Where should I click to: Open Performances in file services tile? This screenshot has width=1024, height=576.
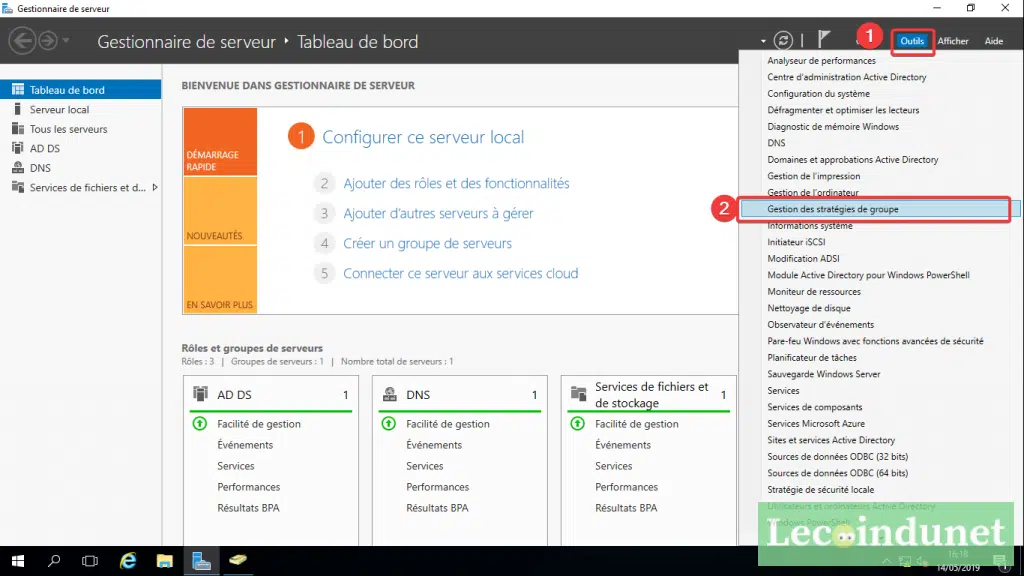tap(626, 487)
